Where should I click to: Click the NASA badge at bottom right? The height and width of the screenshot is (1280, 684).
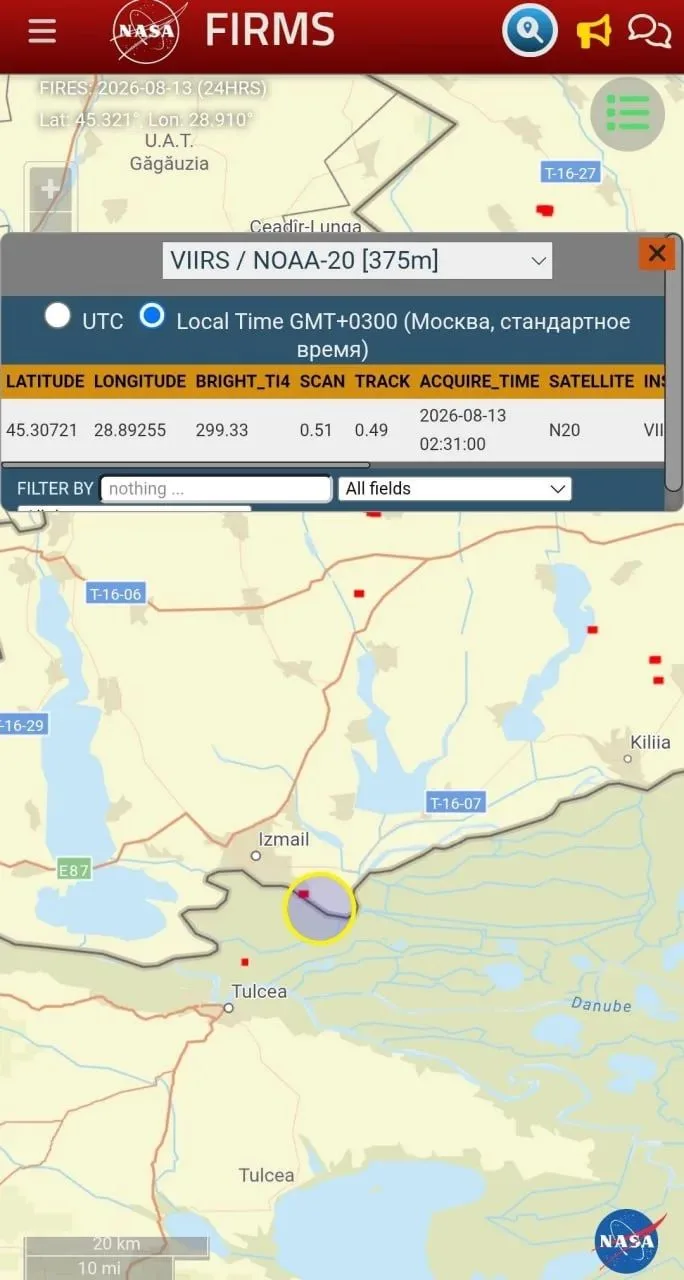pos(626,1242)
